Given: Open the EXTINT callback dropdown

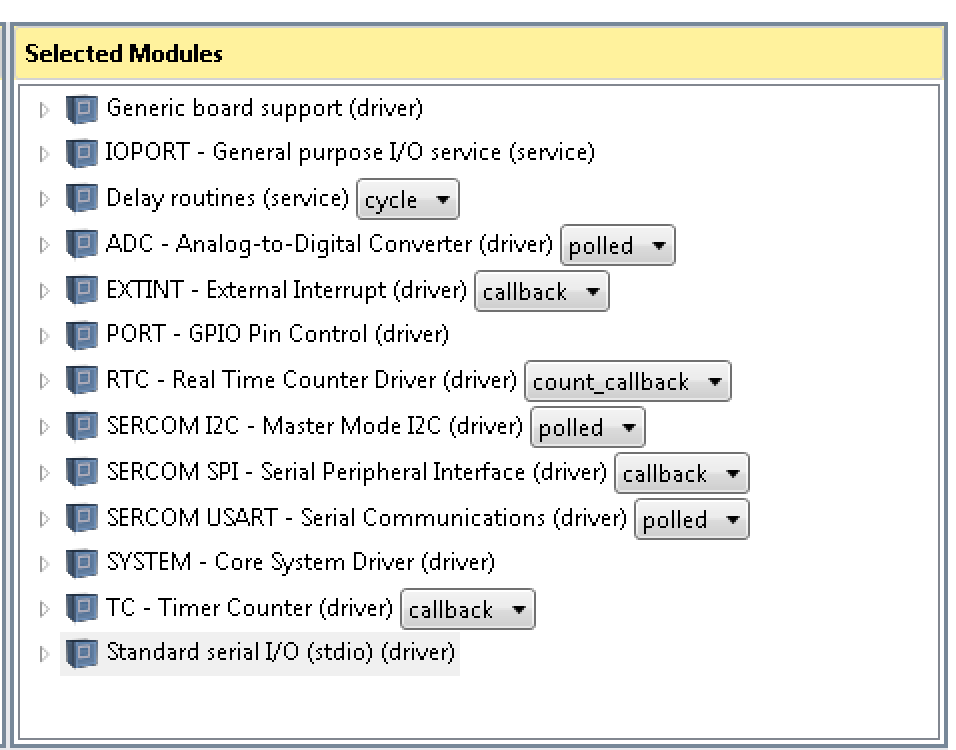Looking at the screenshot, I should (x=541, y=291).
